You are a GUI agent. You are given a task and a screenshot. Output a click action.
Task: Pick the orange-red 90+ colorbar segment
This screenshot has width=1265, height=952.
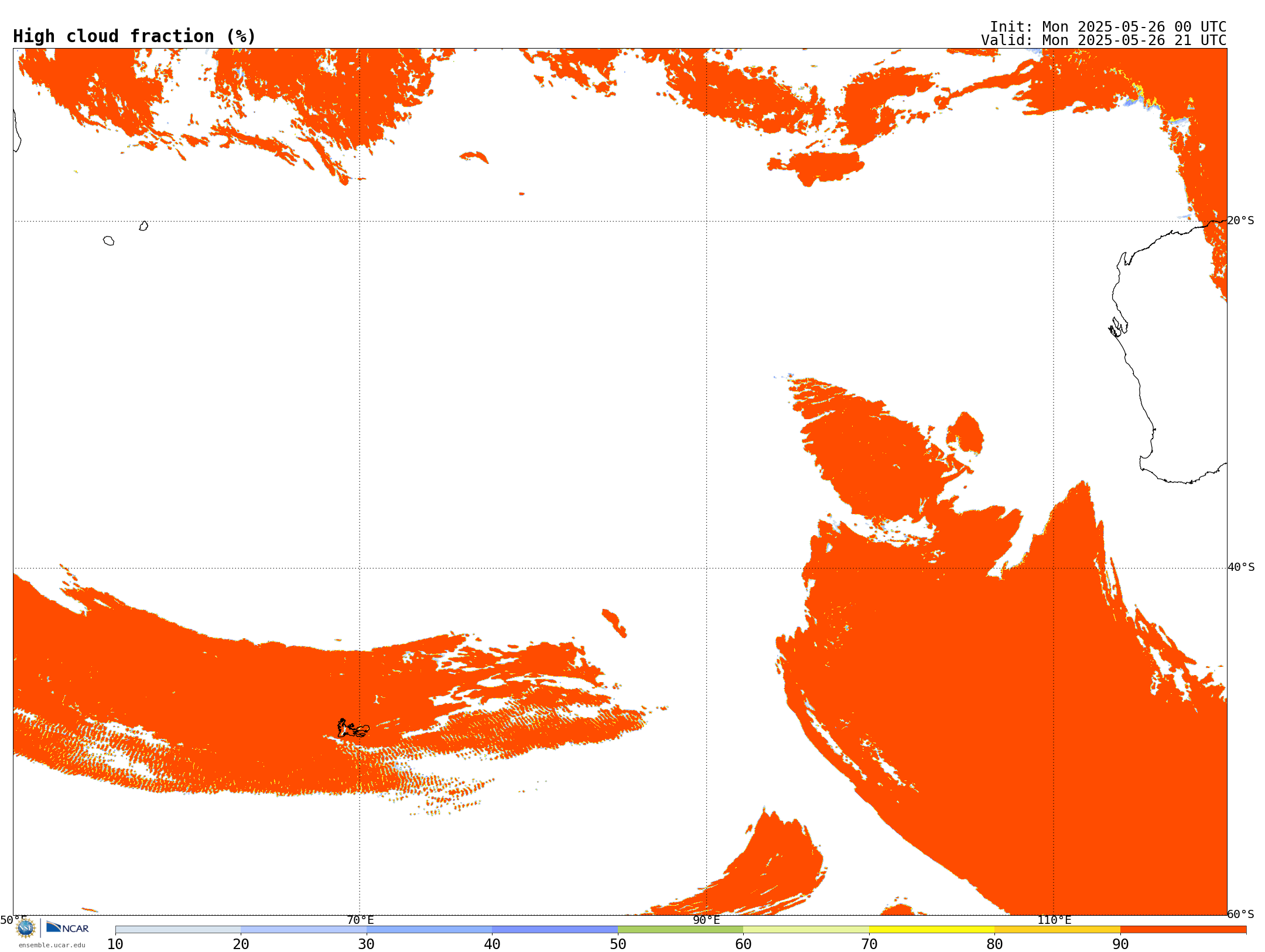point(1183,930)
